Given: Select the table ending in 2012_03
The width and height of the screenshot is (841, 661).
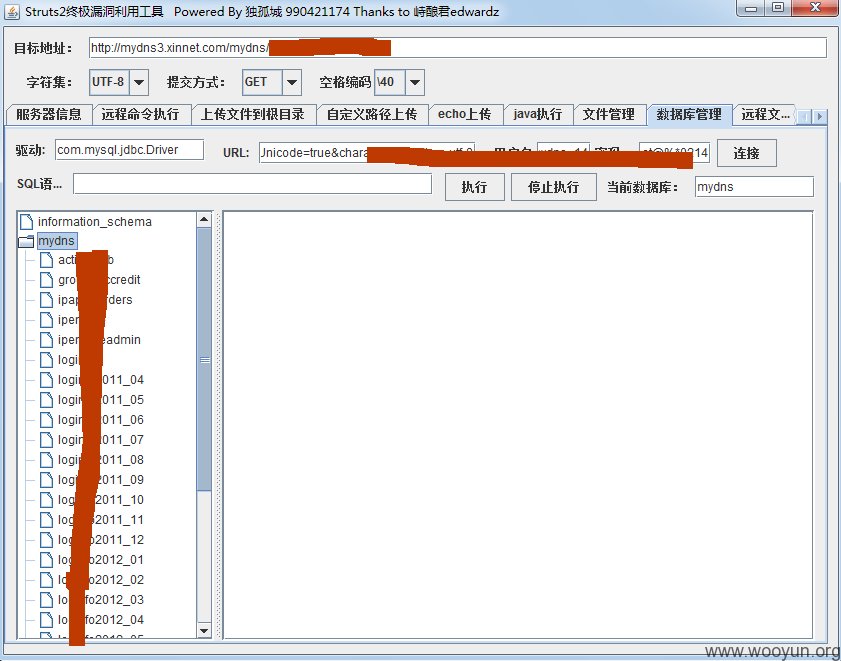Looking at the screenshot, I should tap(101, 600).
